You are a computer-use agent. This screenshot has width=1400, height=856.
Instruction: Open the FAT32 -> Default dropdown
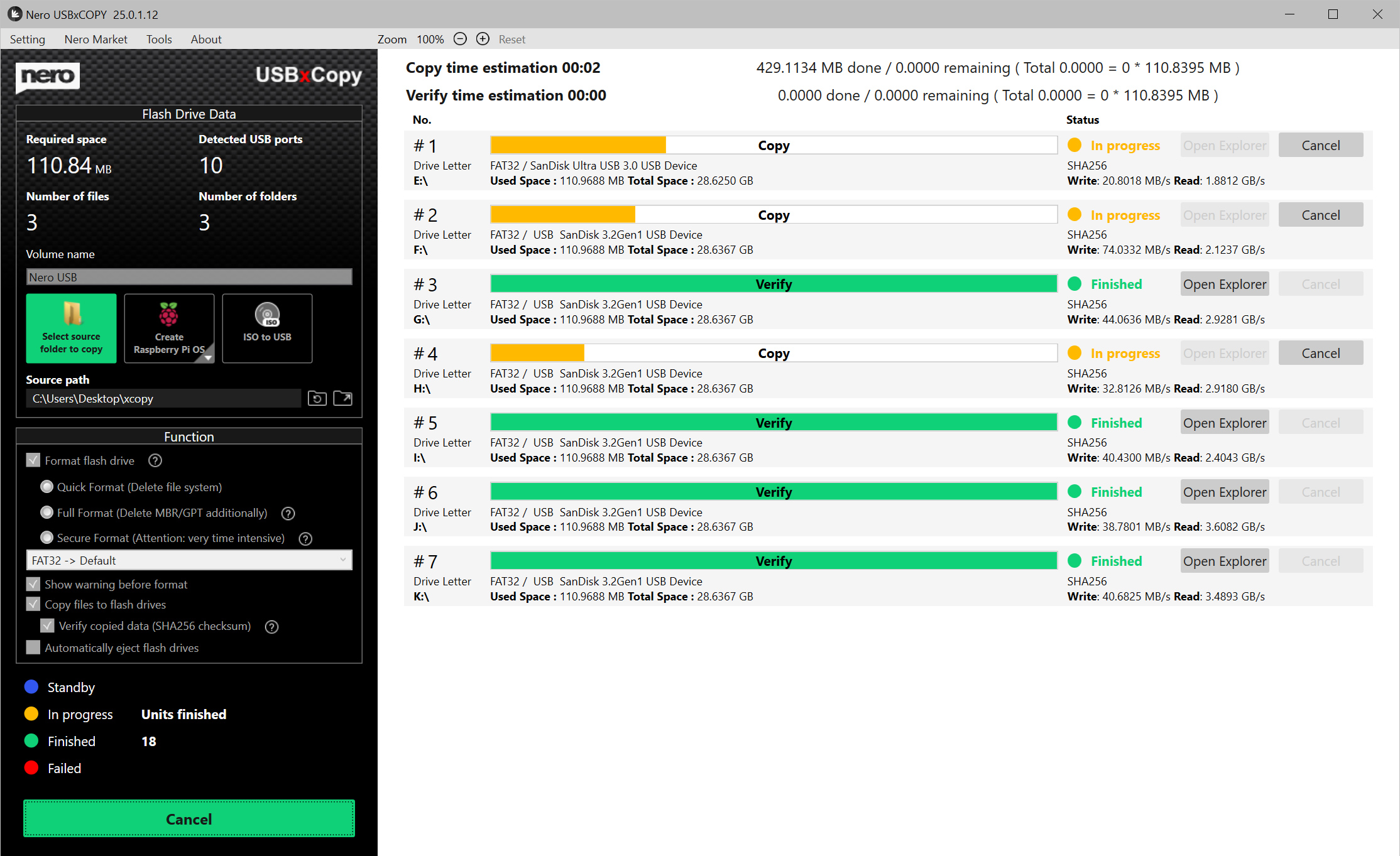[189, 560]
